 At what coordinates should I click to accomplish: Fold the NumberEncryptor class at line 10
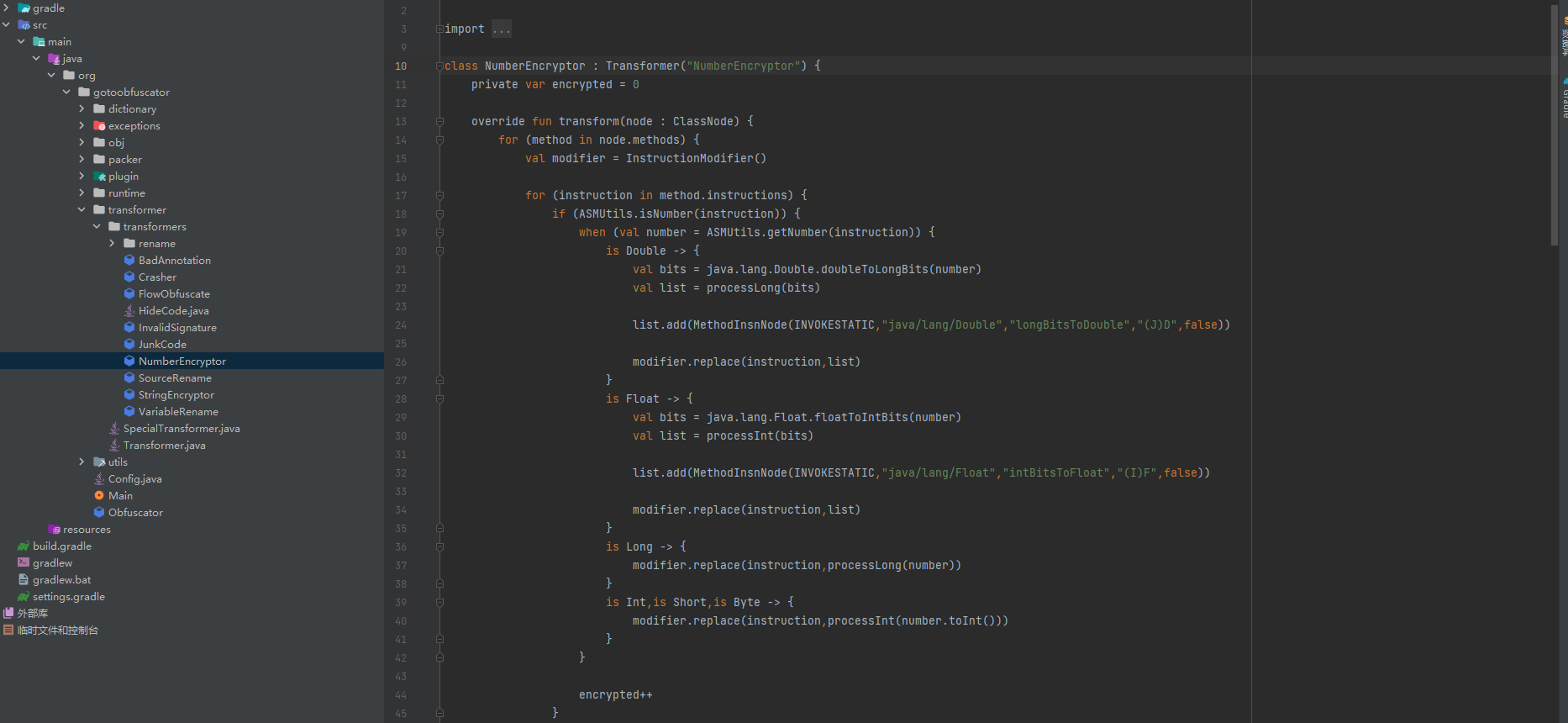click(x=439, y=66)
